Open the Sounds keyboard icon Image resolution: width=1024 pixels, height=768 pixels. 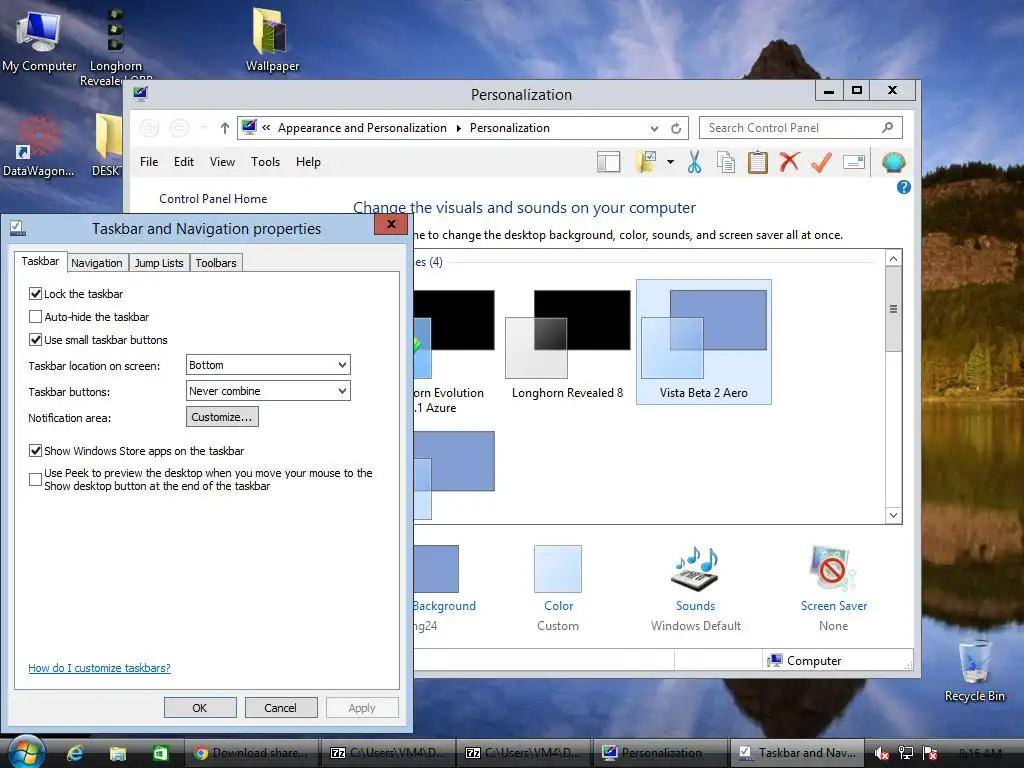pos(695,568)
